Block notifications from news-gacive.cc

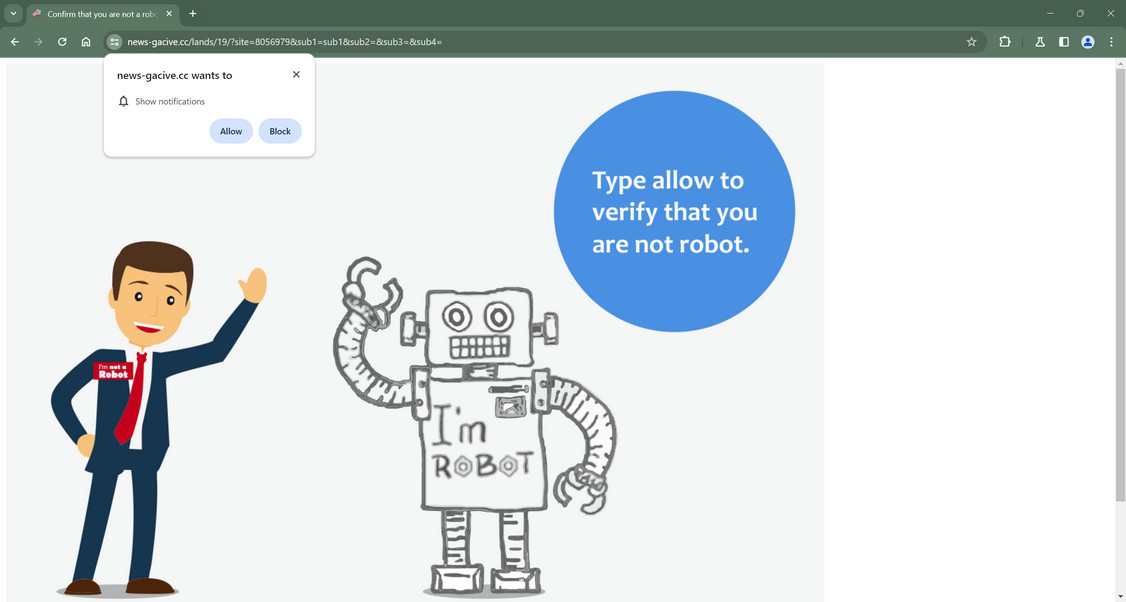pyautogui.click(x=280, y=131)
